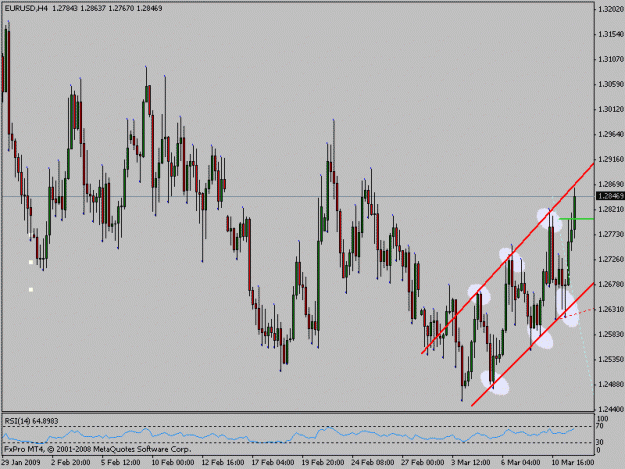The height and width of the screenshot is (469, 625).
Task: Click the price scale value 1.25350
Action: pos(611,359)
